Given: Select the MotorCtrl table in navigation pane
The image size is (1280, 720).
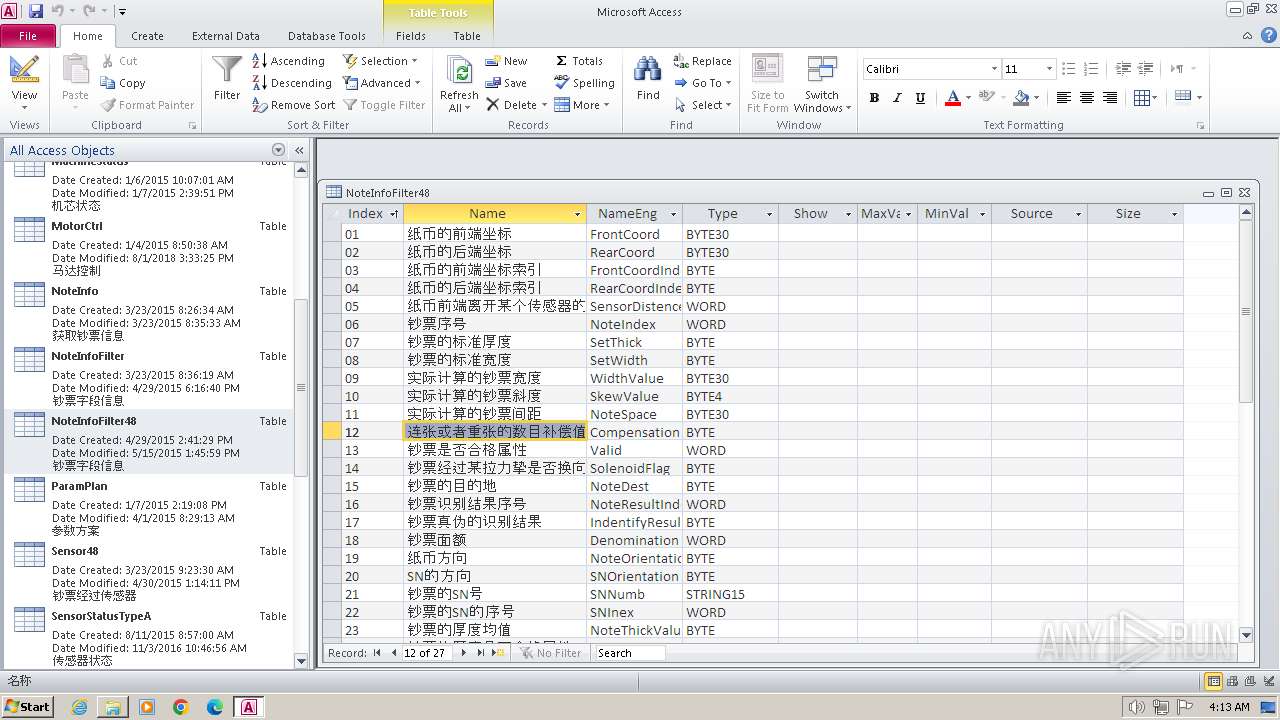Looking at the screenshot, I should pos(150,247).
